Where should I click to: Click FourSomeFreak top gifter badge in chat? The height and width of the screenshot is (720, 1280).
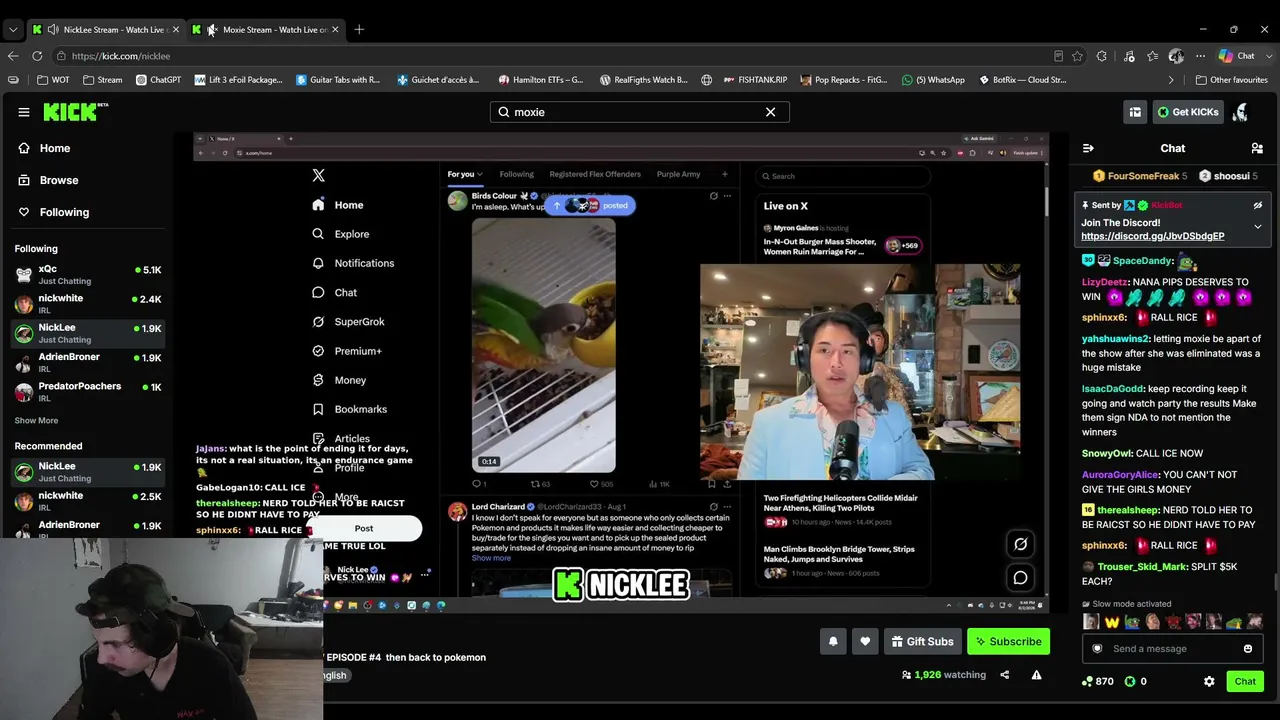click(x=1140, y=176)
